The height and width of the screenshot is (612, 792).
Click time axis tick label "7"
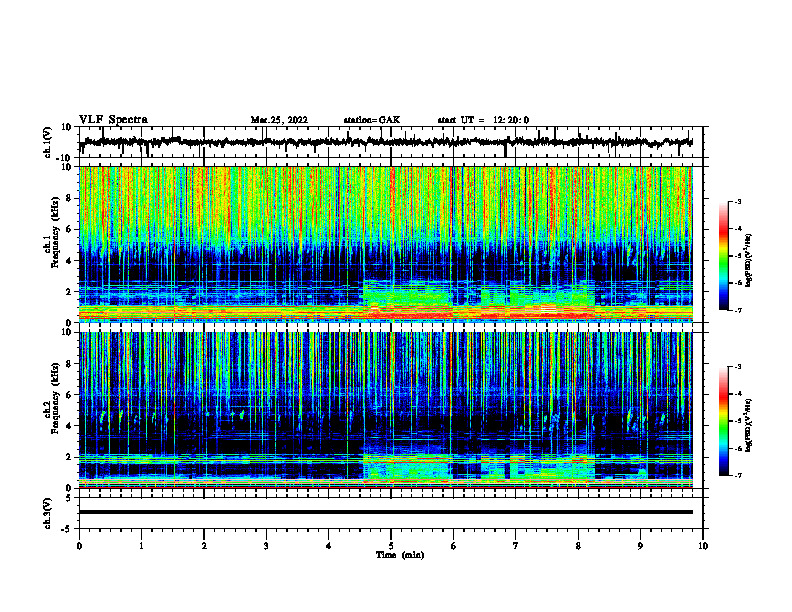pos(516,546)
